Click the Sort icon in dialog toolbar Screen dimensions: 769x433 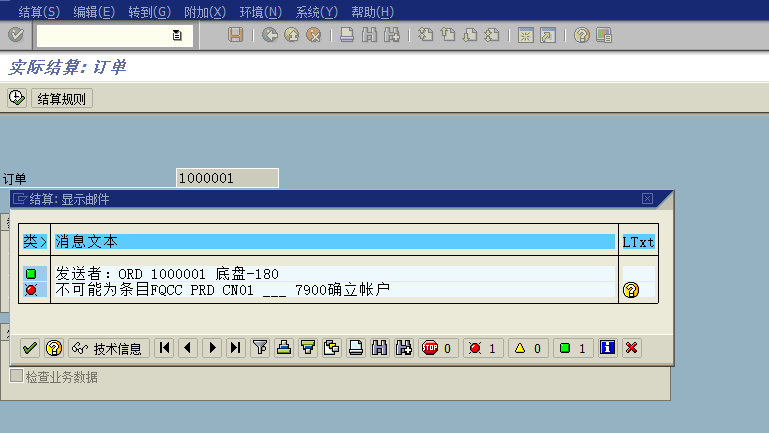[x=284, y=348]
